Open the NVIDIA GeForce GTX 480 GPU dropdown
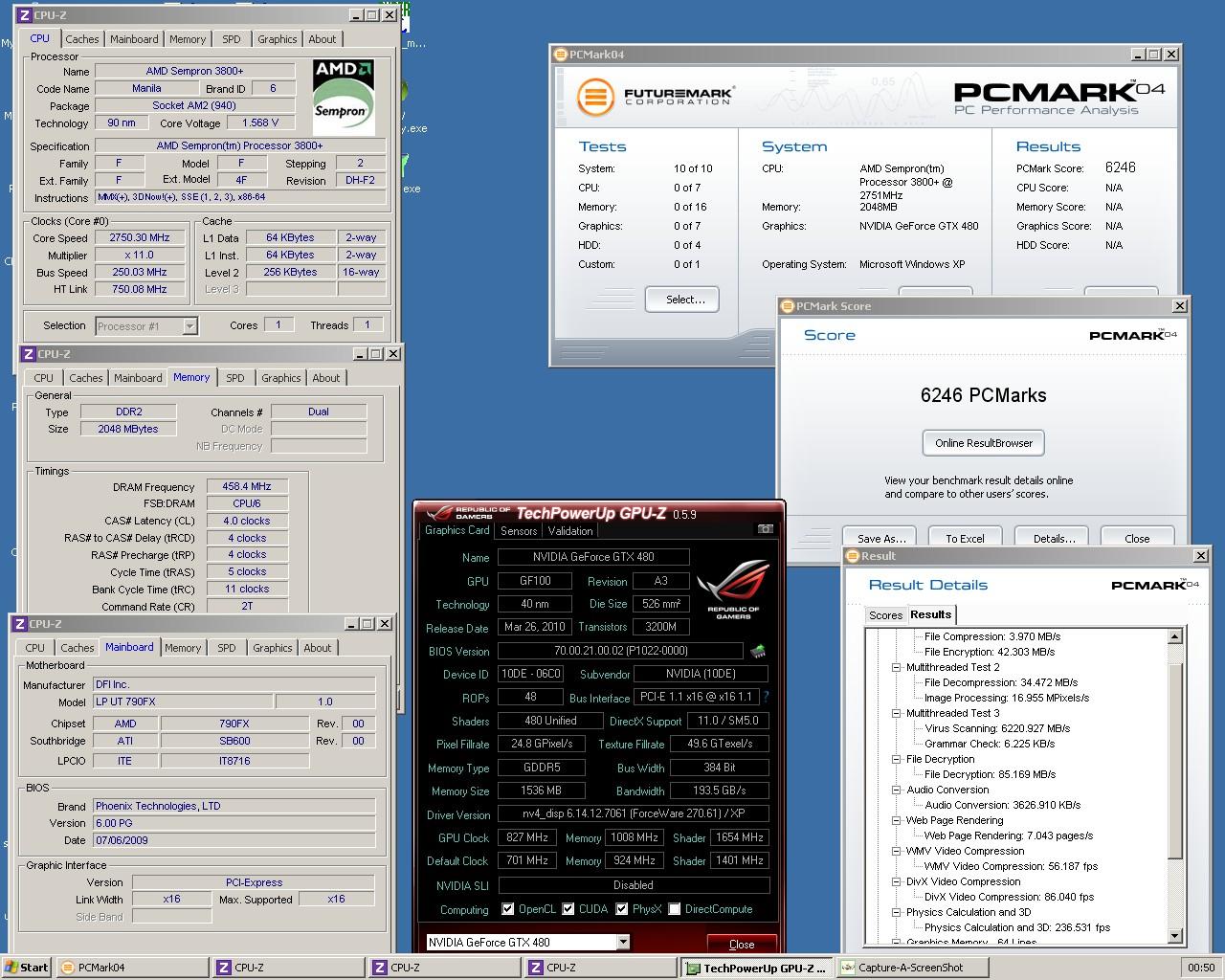1225x980 pixels. click(x=623, y=943)
